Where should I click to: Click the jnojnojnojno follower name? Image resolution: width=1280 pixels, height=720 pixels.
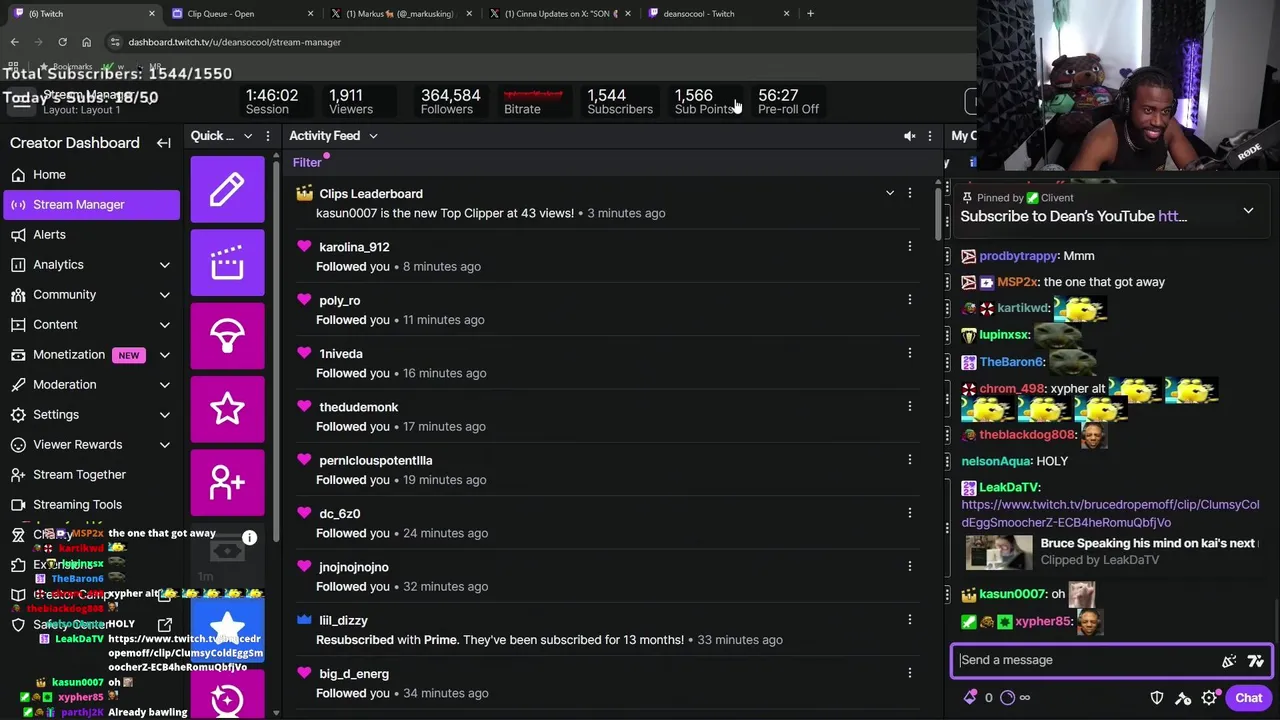354,567
